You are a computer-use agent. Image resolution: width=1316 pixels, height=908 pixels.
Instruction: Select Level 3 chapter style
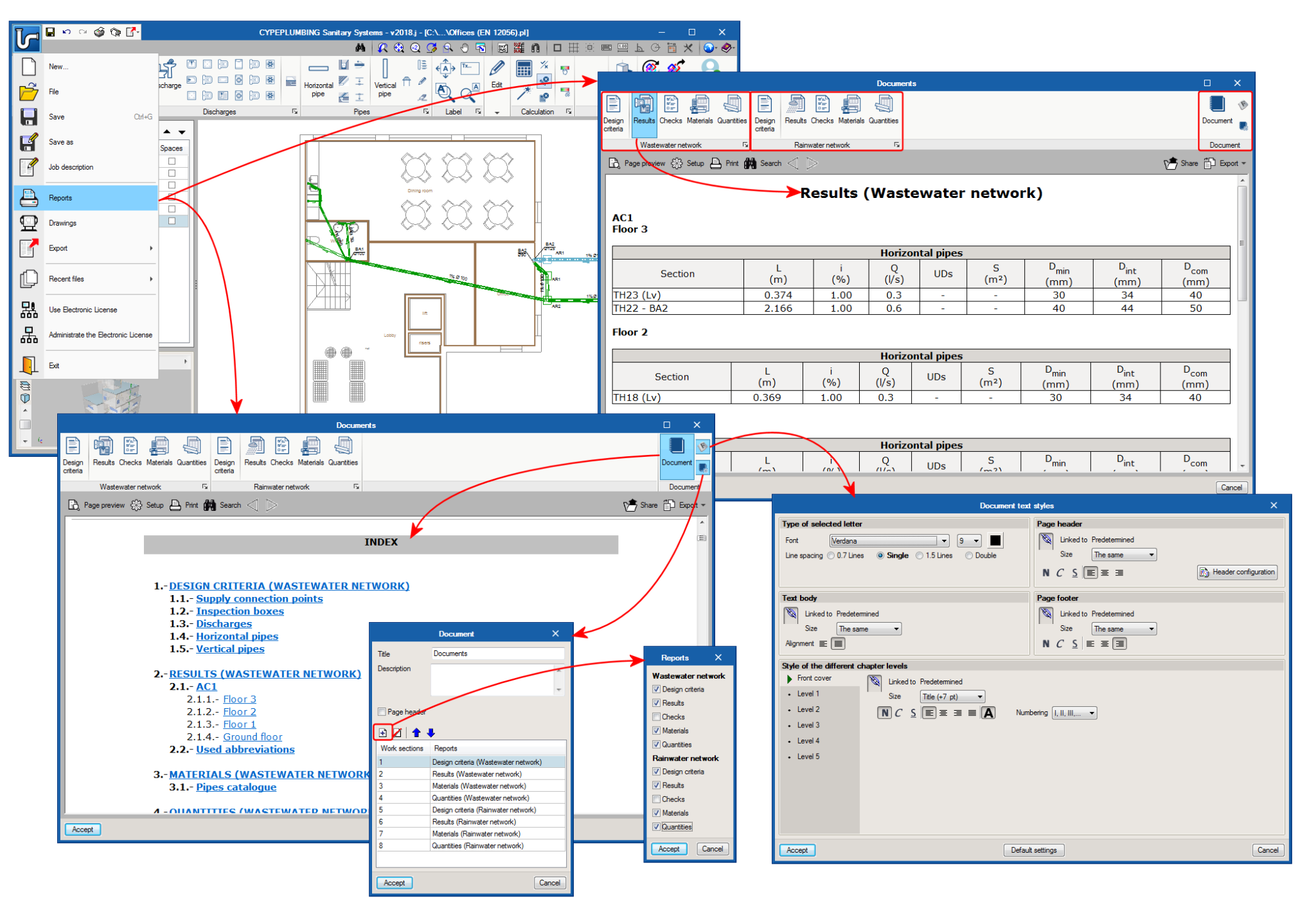click(x=808, y=726)
